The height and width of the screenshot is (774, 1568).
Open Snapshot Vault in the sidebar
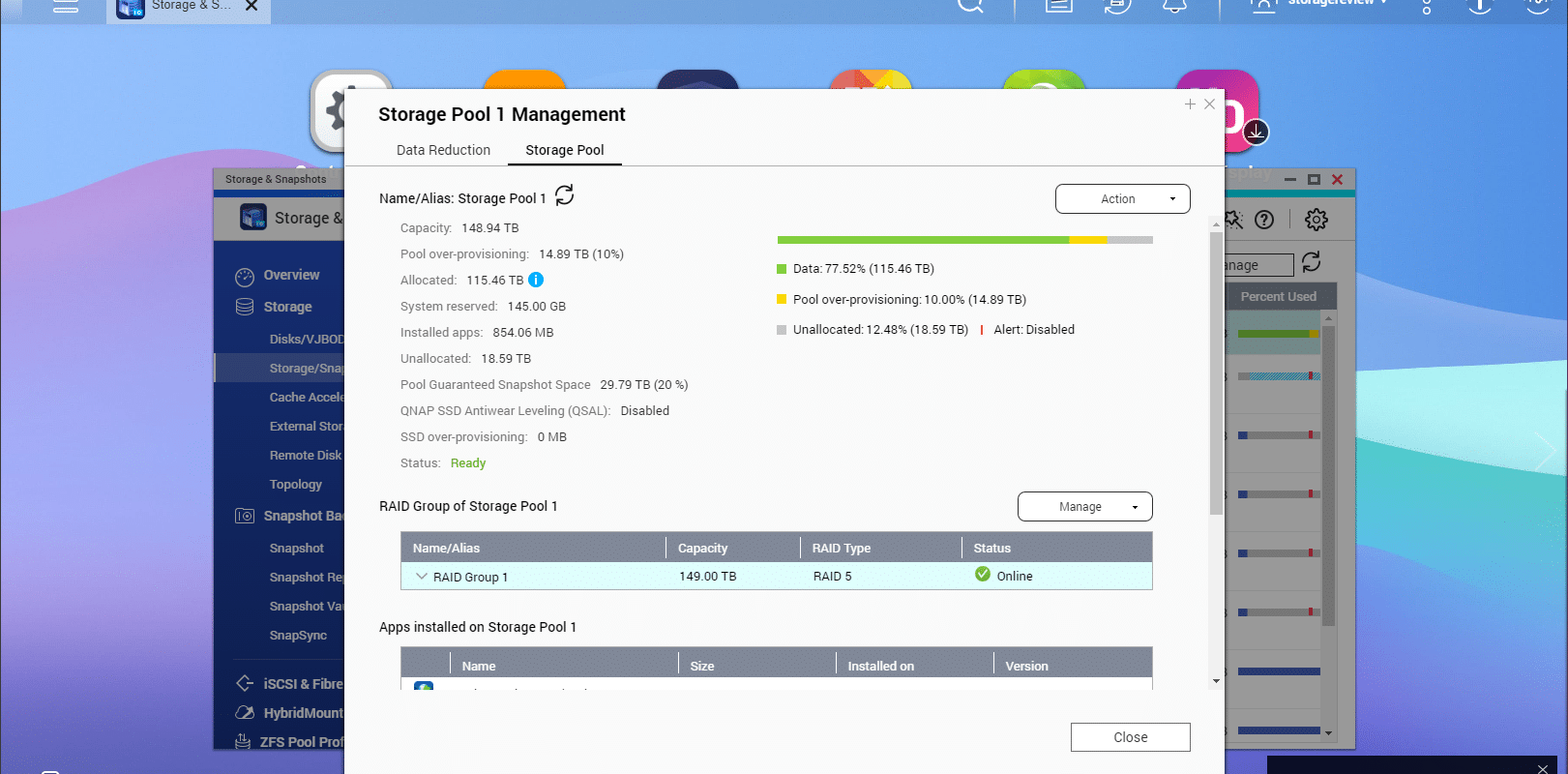[306, 606]
